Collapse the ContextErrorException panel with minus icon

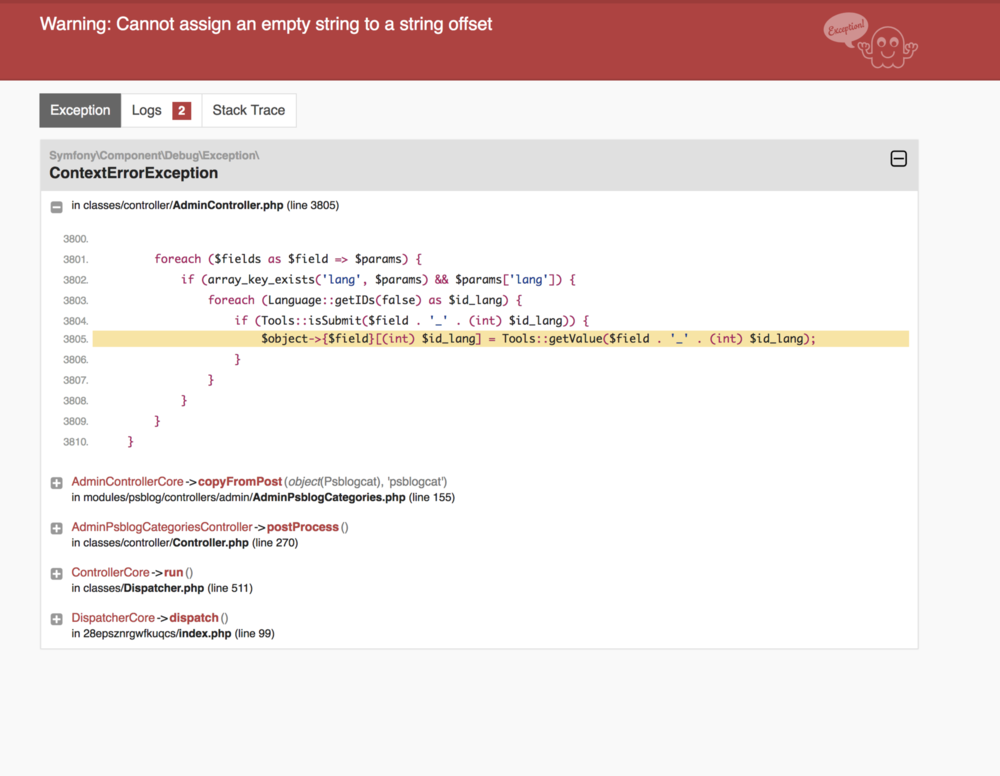tap(898, 159)
